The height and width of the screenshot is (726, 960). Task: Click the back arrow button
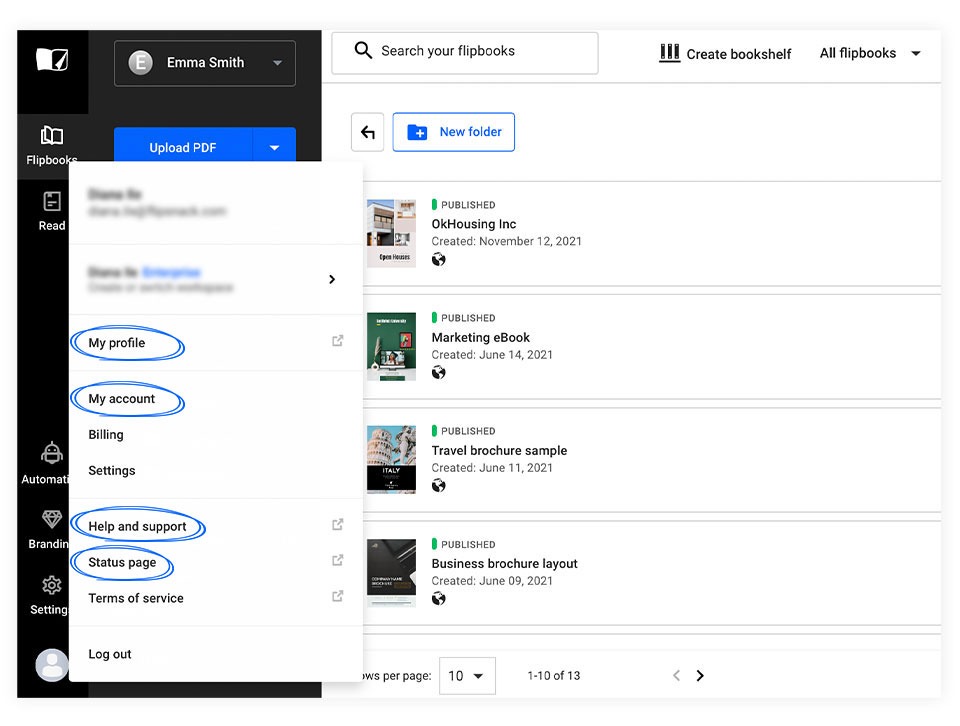(x=367, y=132)
